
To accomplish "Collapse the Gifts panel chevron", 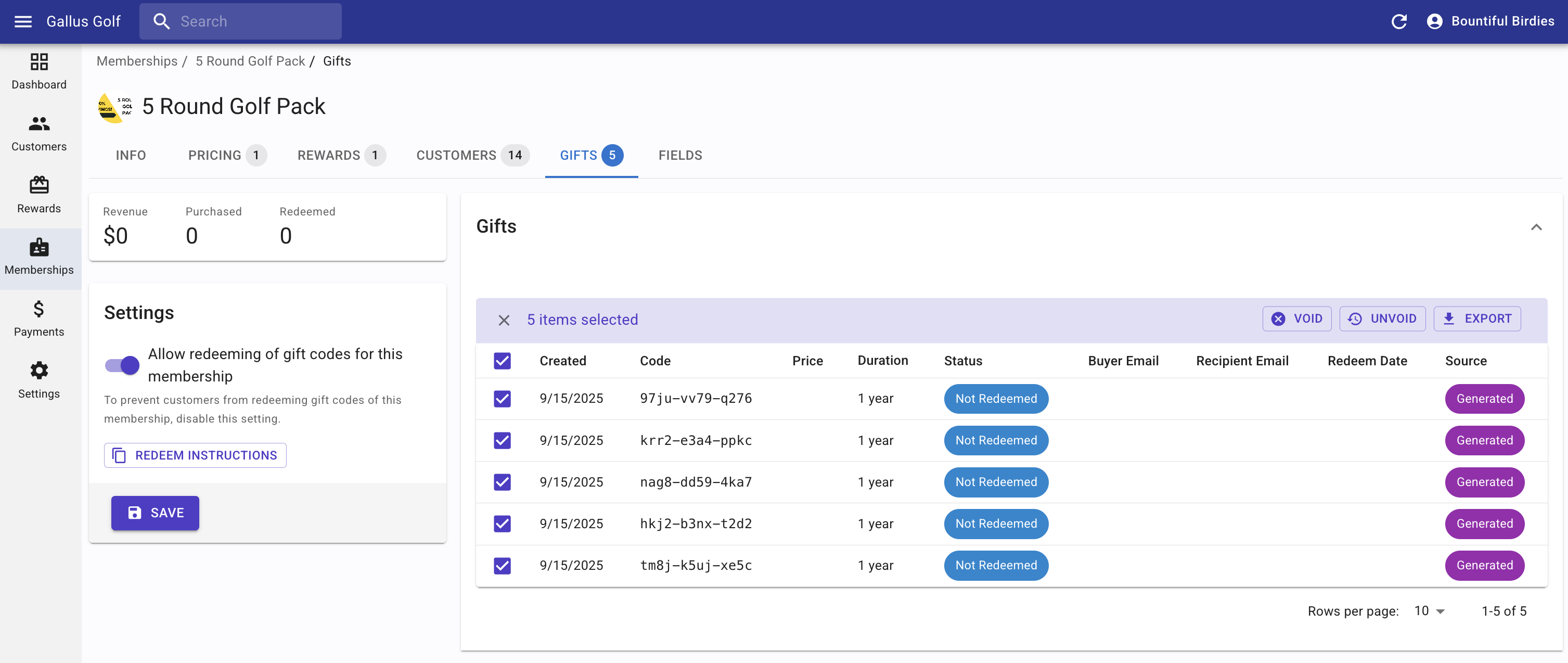I will coord(1536,227).
